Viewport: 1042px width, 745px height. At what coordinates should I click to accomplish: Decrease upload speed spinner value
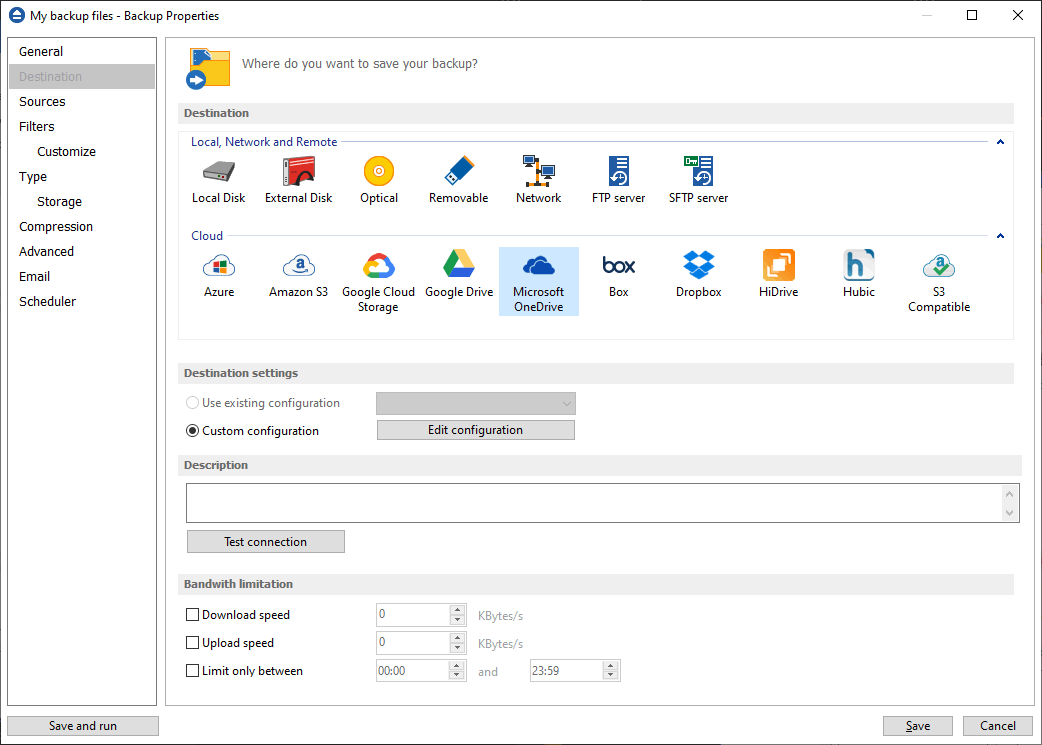tap(457, 648)
